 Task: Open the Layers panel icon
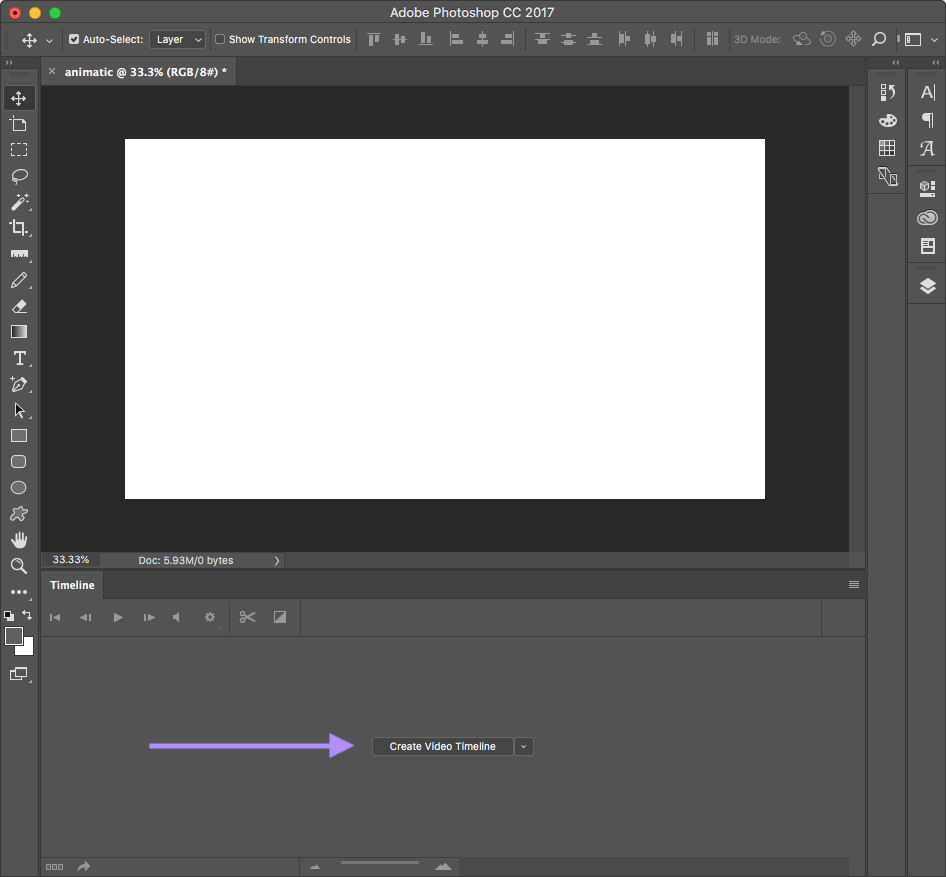point(926,284)
